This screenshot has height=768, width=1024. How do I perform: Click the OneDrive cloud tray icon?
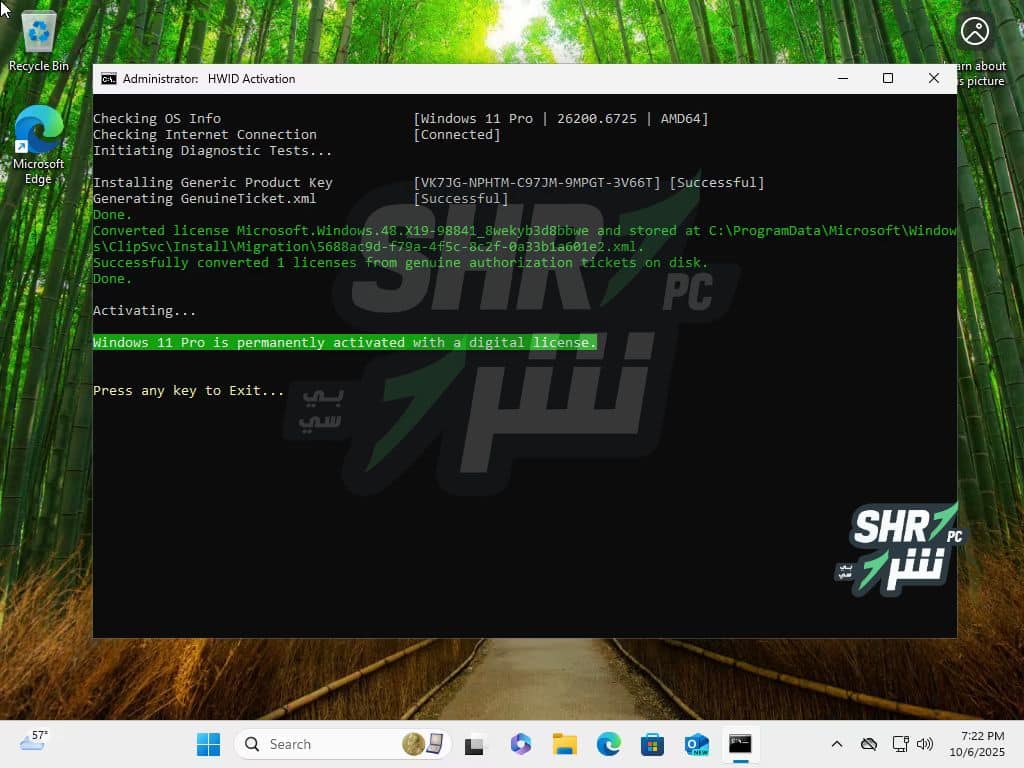pos(869,744)
